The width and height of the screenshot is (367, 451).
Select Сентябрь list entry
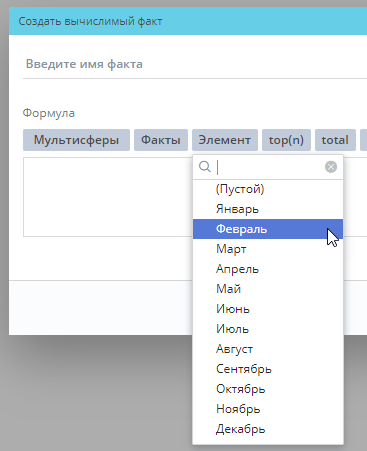point(268,369)
